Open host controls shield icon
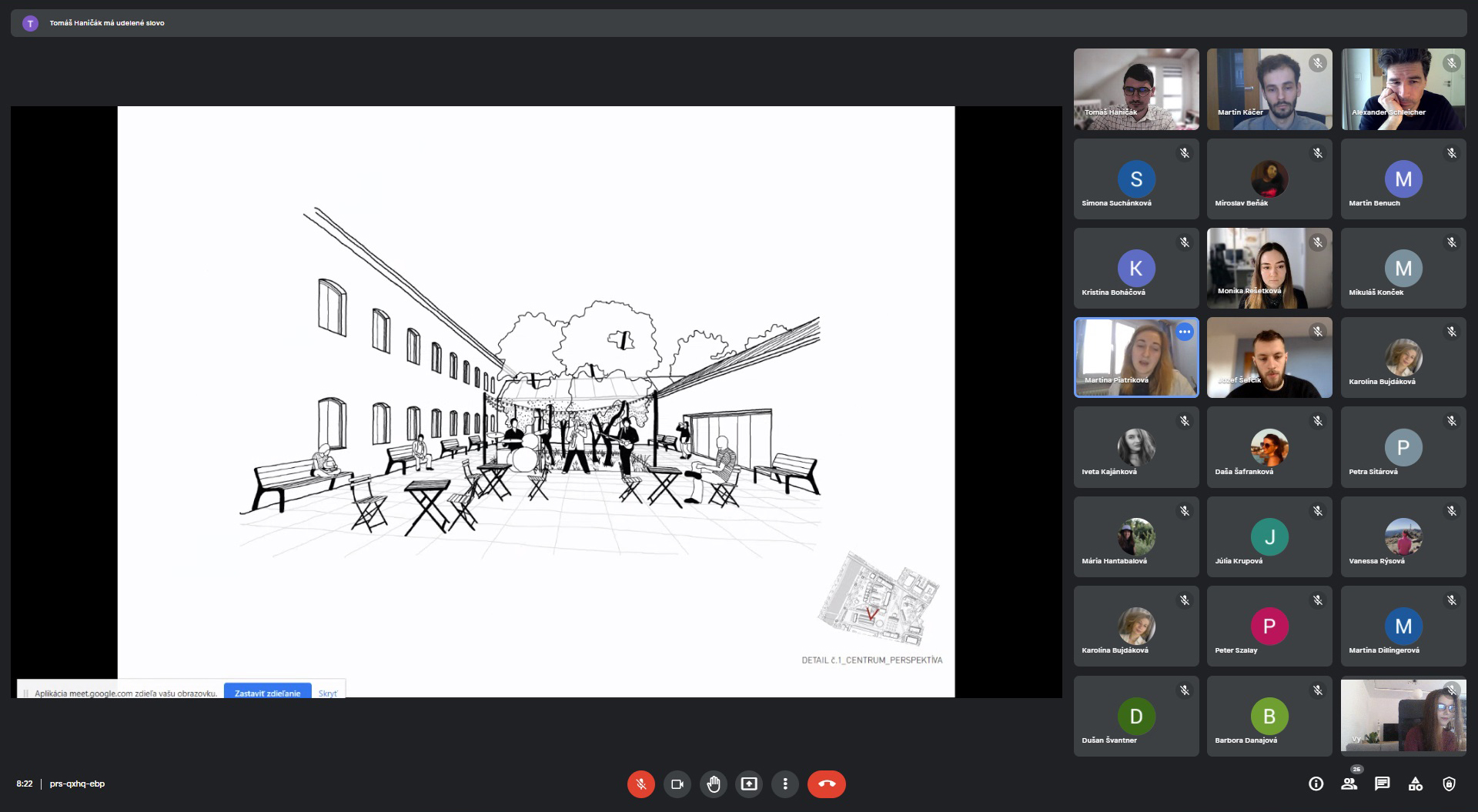 point(1449,784)
